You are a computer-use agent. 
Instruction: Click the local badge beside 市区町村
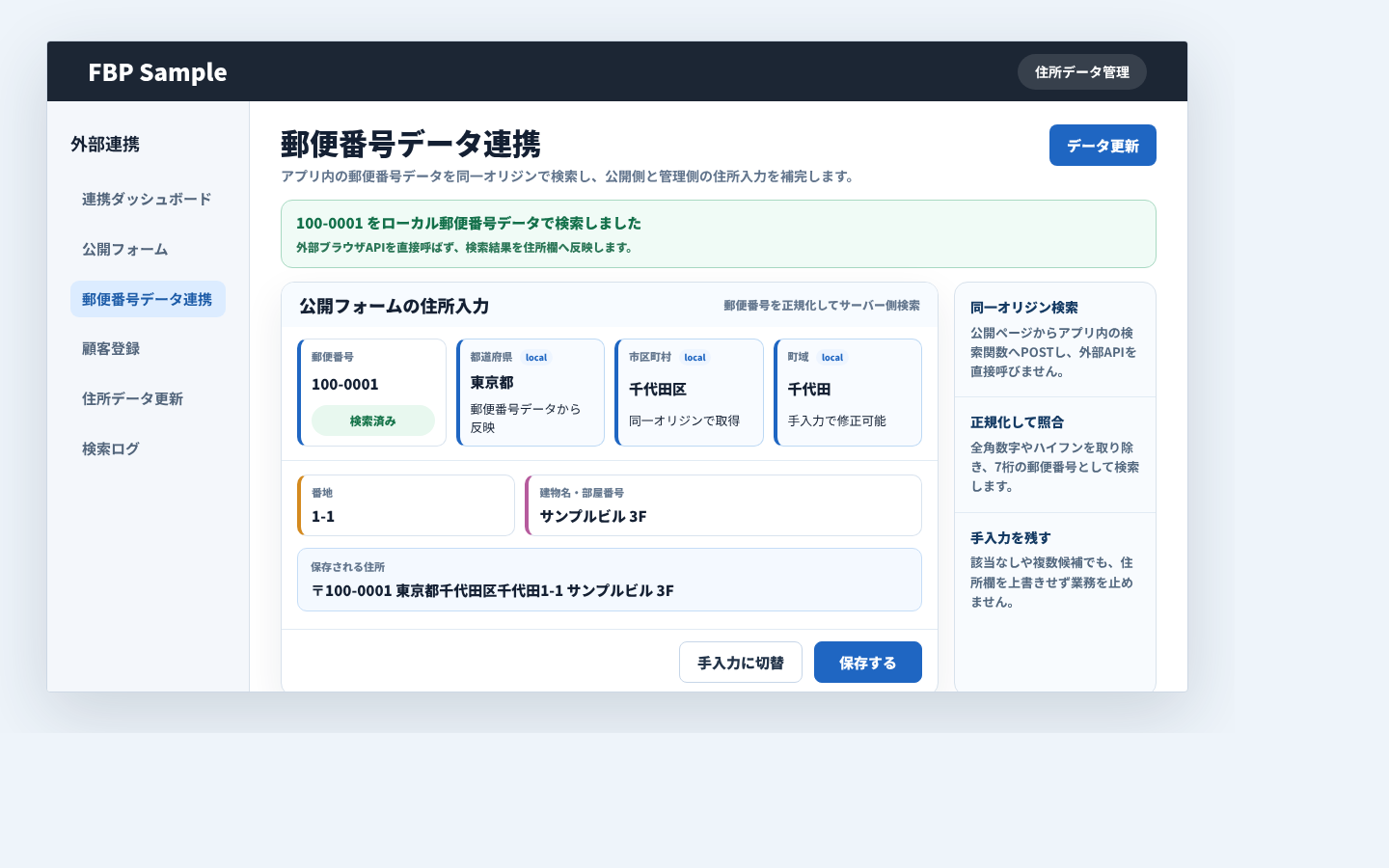[x=694, y=357]
